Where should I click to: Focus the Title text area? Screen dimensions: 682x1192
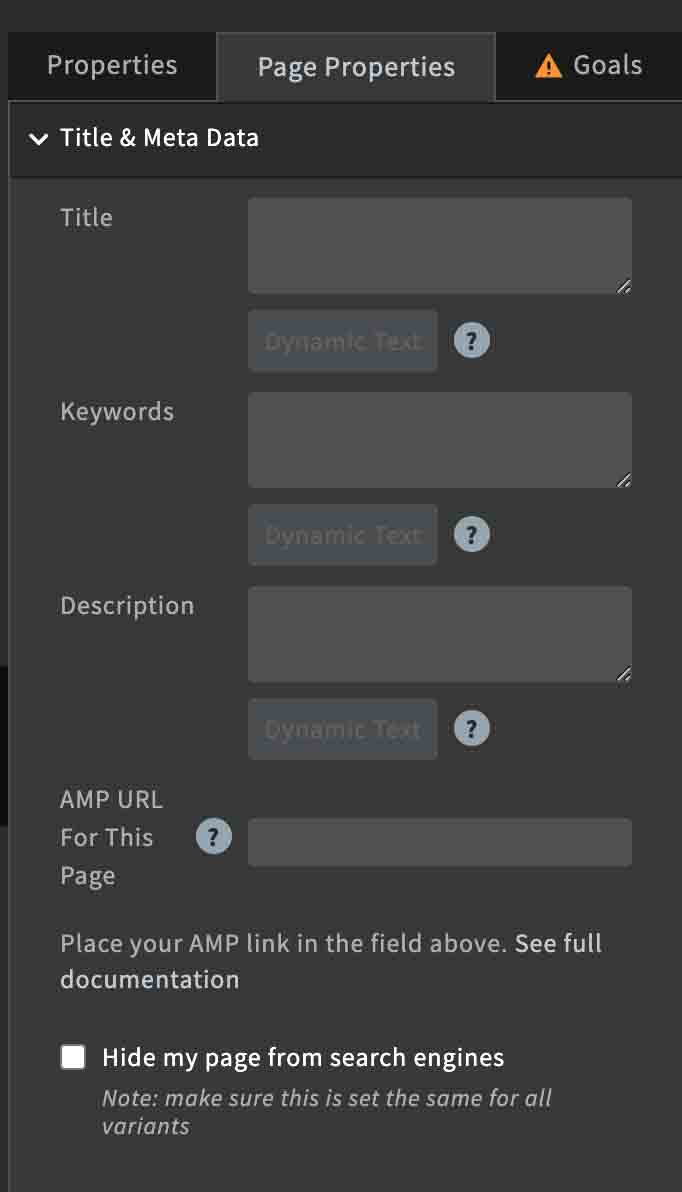[439, 246]
